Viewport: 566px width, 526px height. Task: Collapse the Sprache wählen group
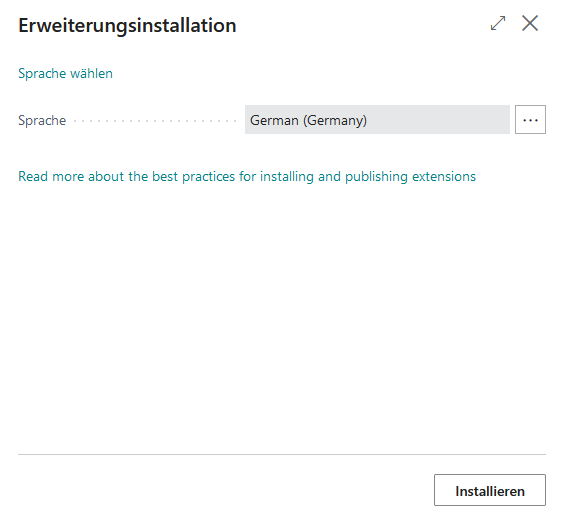(65, 74)
